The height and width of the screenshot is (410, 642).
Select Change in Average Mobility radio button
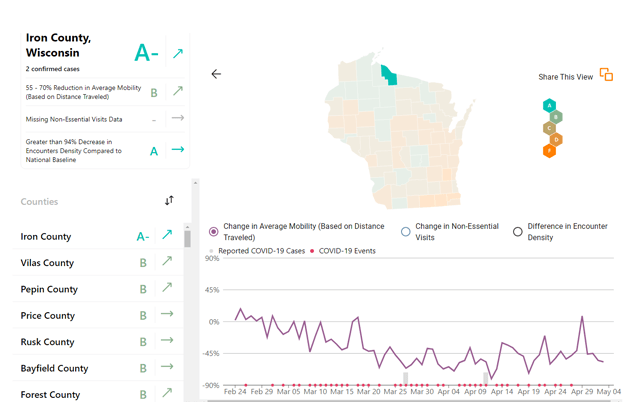[x=213, y=231]
